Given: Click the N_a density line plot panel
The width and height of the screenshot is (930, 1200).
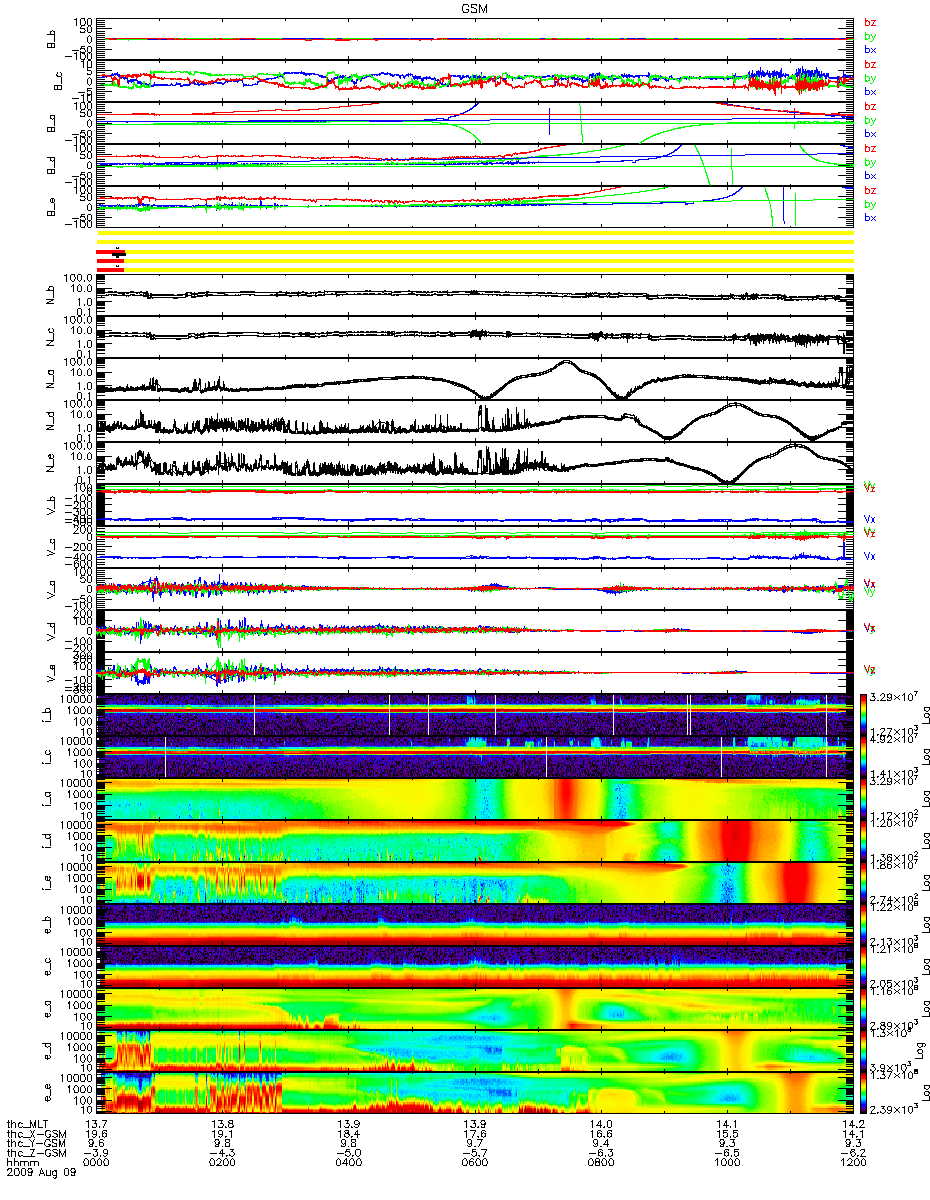Looking at the screenshot, I should point(475,379).
